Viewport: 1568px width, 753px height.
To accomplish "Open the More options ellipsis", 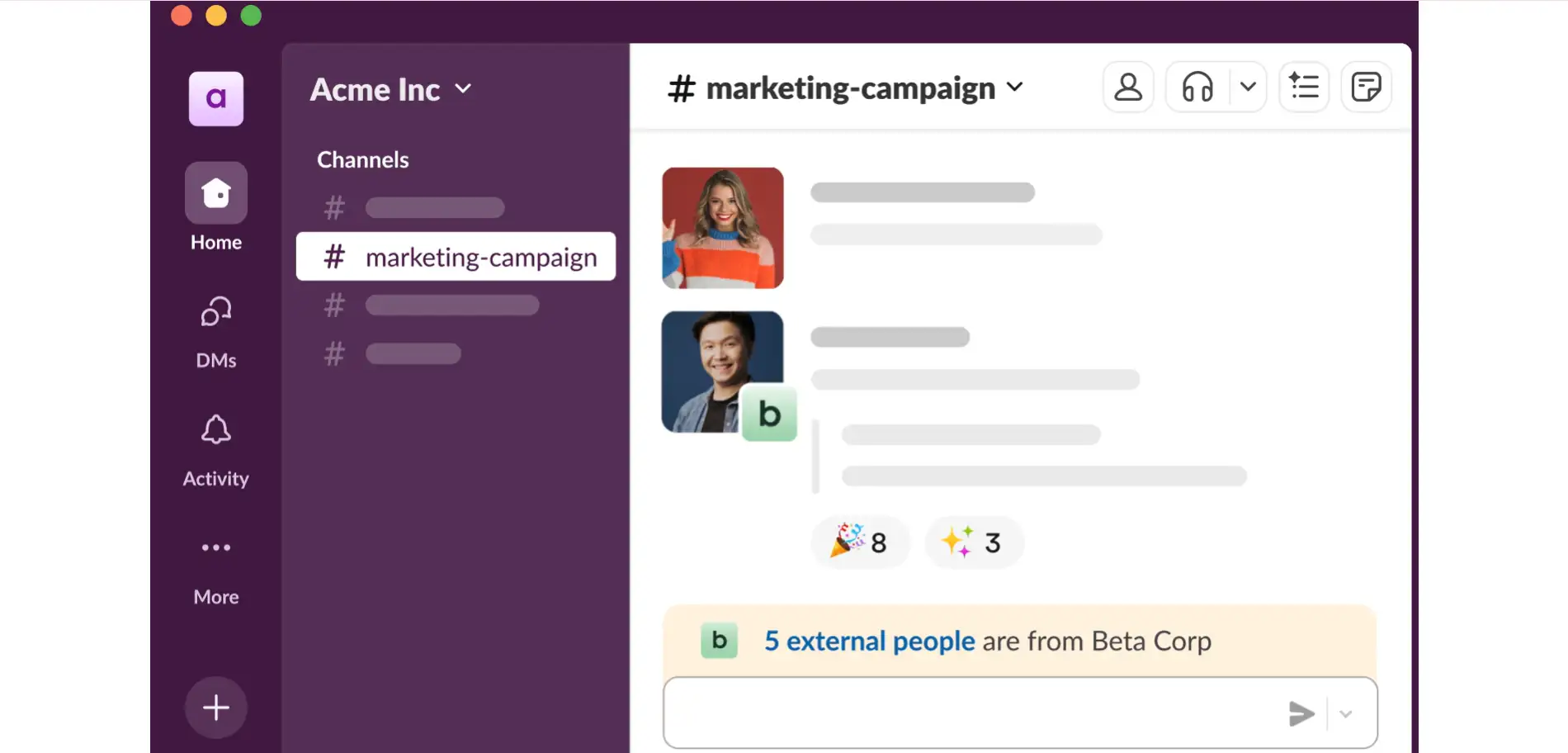I will pos(215,547).
